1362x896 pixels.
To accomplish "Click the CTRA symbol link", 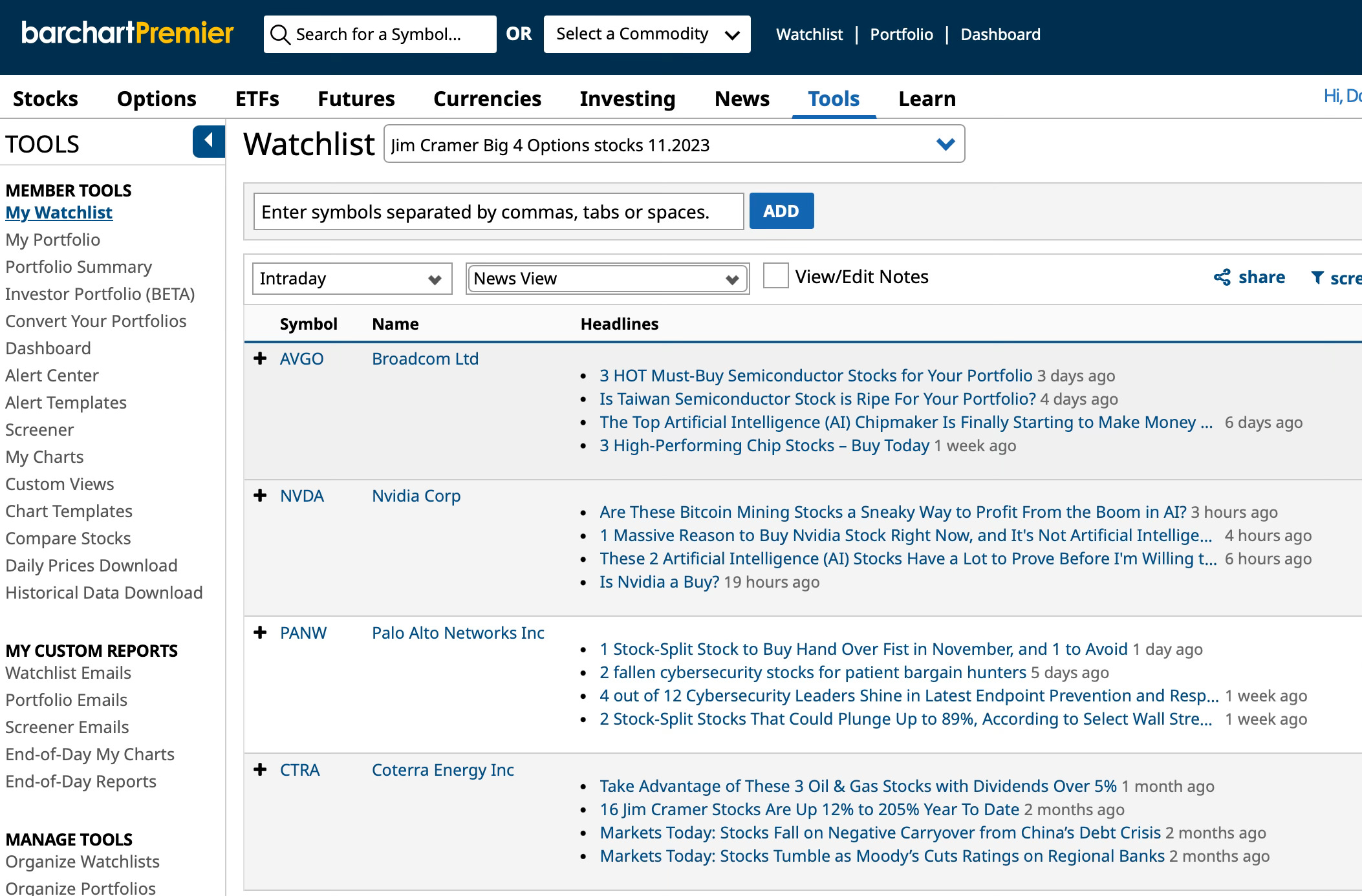I will tap(299, 770).
